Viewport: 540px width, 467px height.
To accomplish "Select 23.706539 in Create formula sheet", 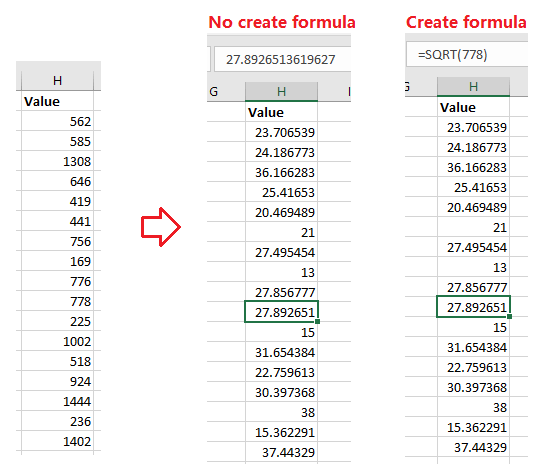I will pos(474,127).
